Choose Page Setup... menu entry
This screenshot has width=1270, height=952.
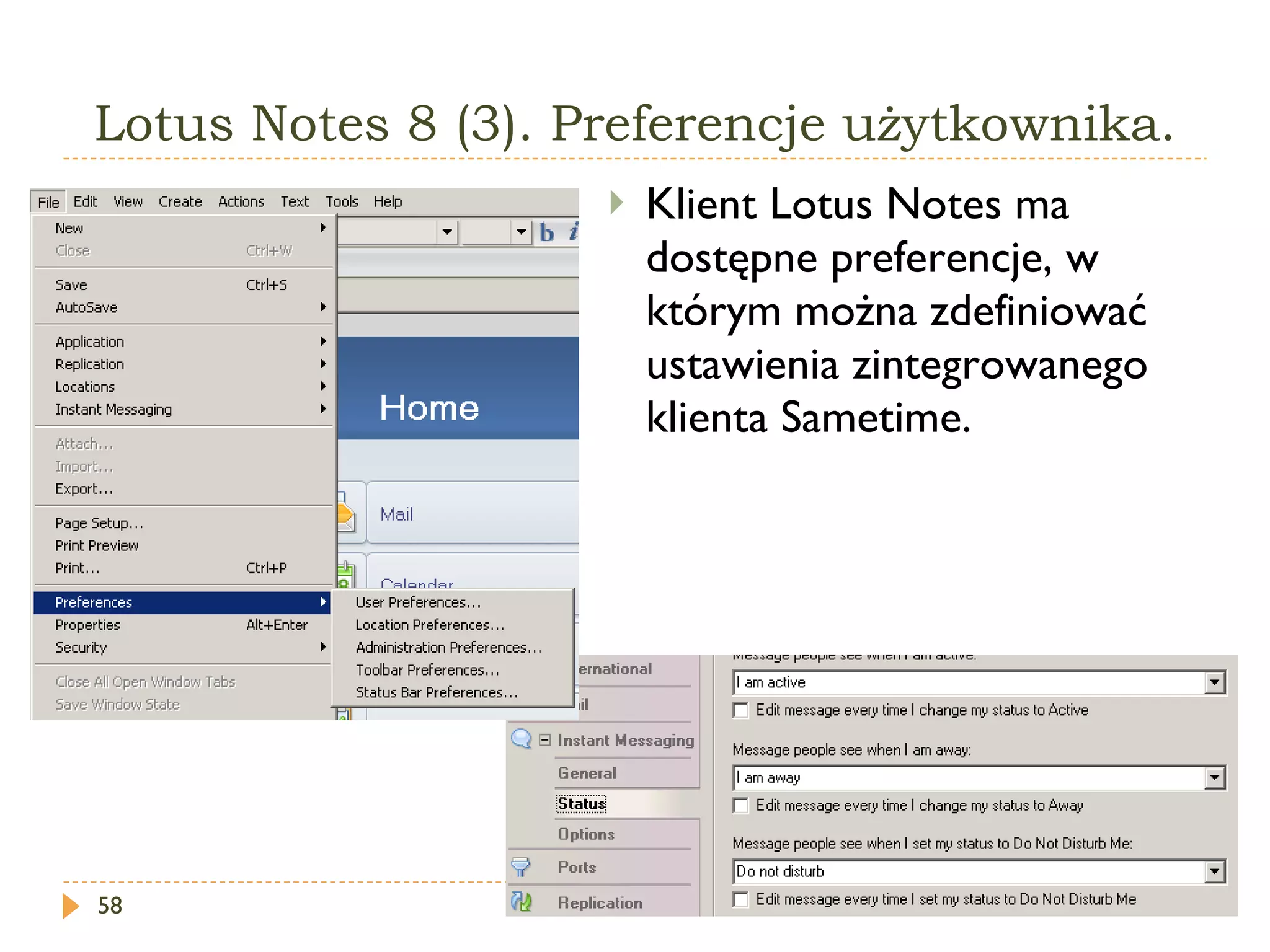point(184,523)
